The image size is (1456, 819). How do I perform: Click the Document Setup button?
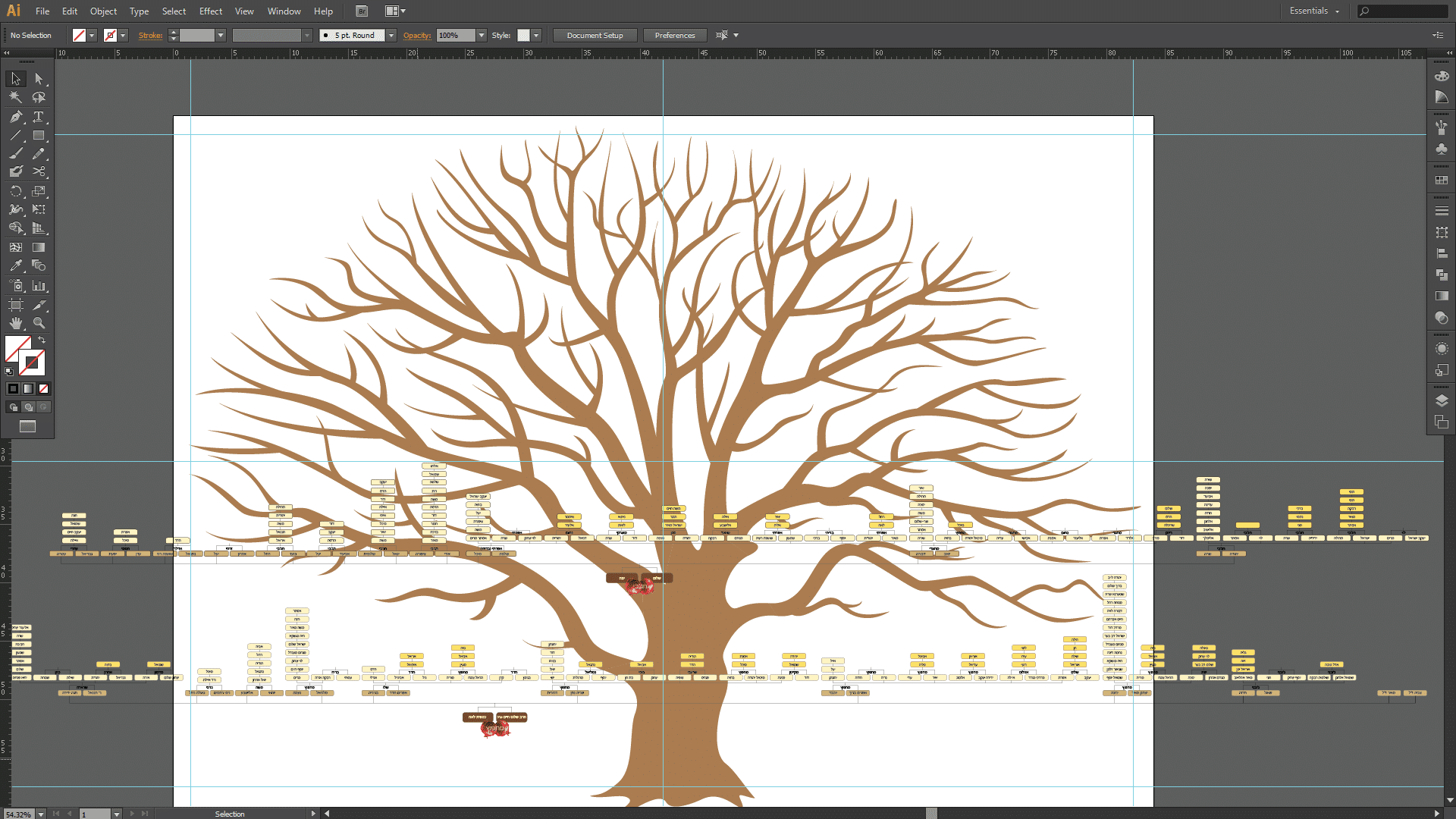tap(595, 36)
